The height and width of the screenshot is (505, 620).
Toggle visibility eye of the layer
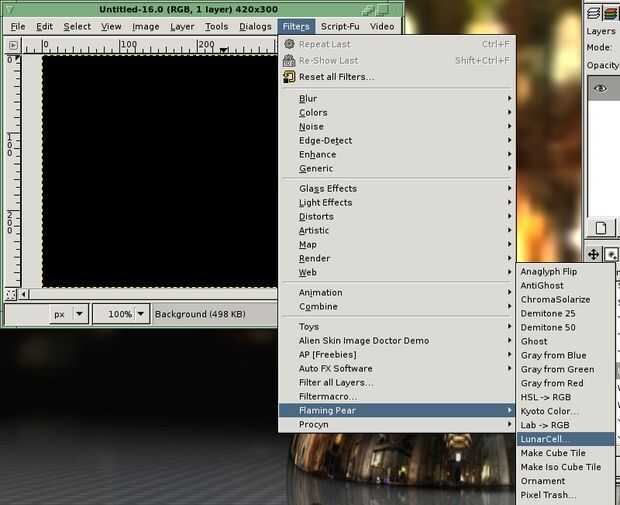pyautogui.click(x=601, y=89)
